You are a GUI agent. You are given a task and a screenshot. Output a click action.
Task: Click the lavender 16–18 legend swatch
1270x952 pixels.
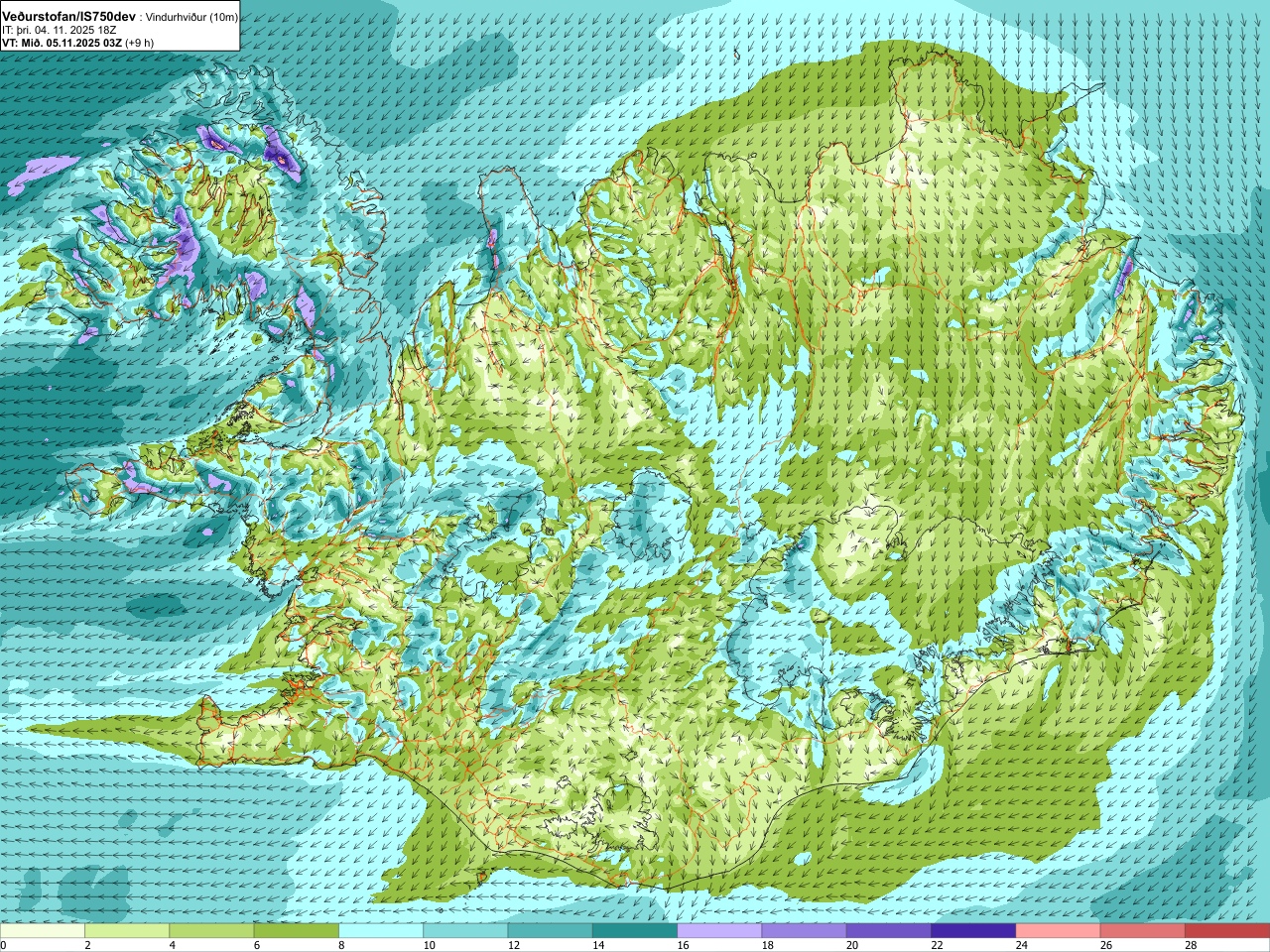(719, 931)
